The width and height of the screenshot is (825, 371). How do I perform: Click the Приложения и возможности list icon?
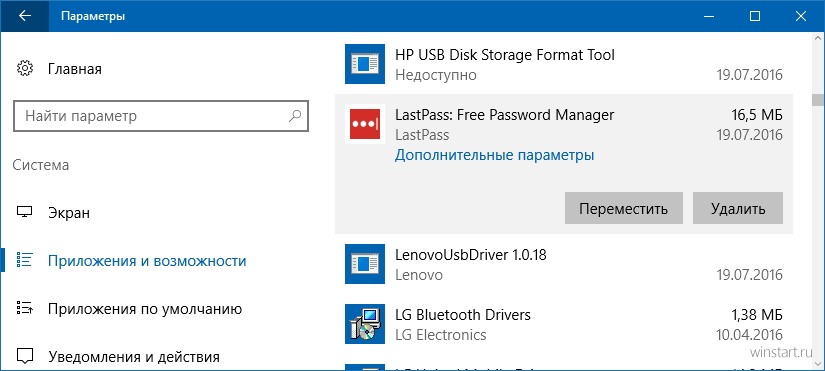tap(25, 260)
